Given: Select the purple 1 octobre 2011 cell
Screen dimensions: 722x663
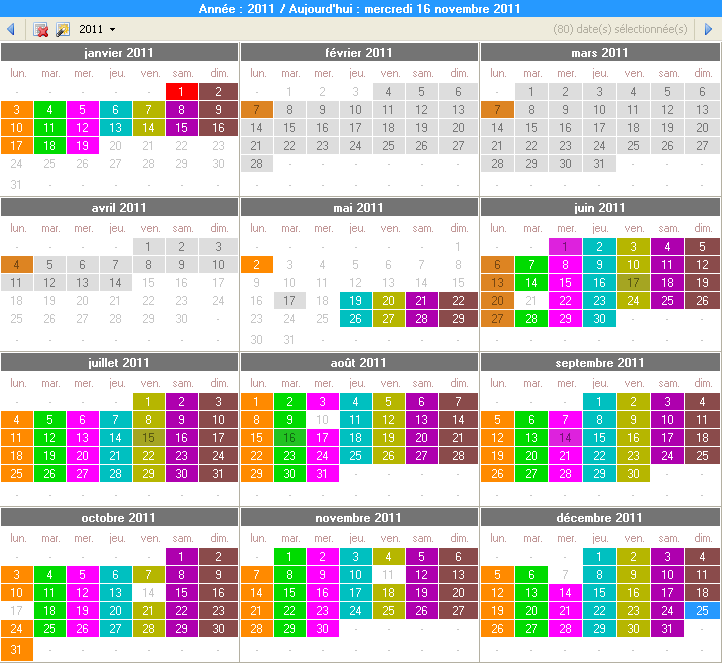Looking at the screenshot, I should (182, 557).
